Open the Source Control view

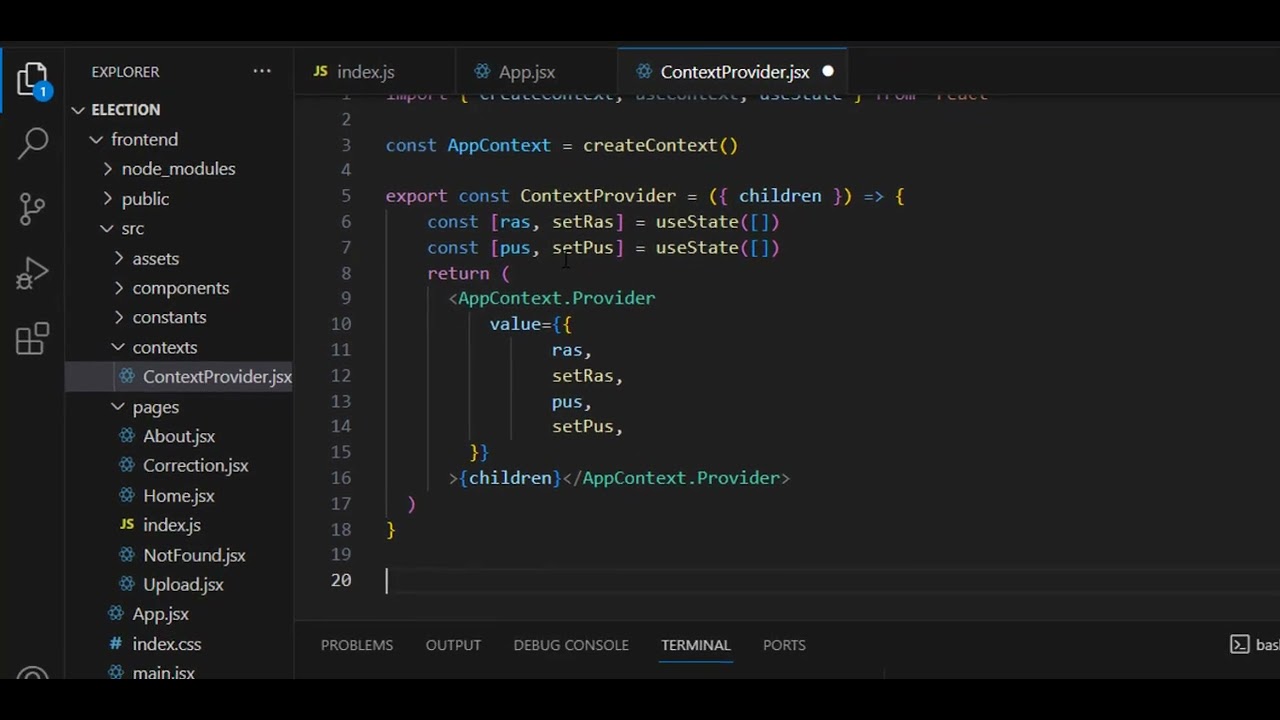32,208
